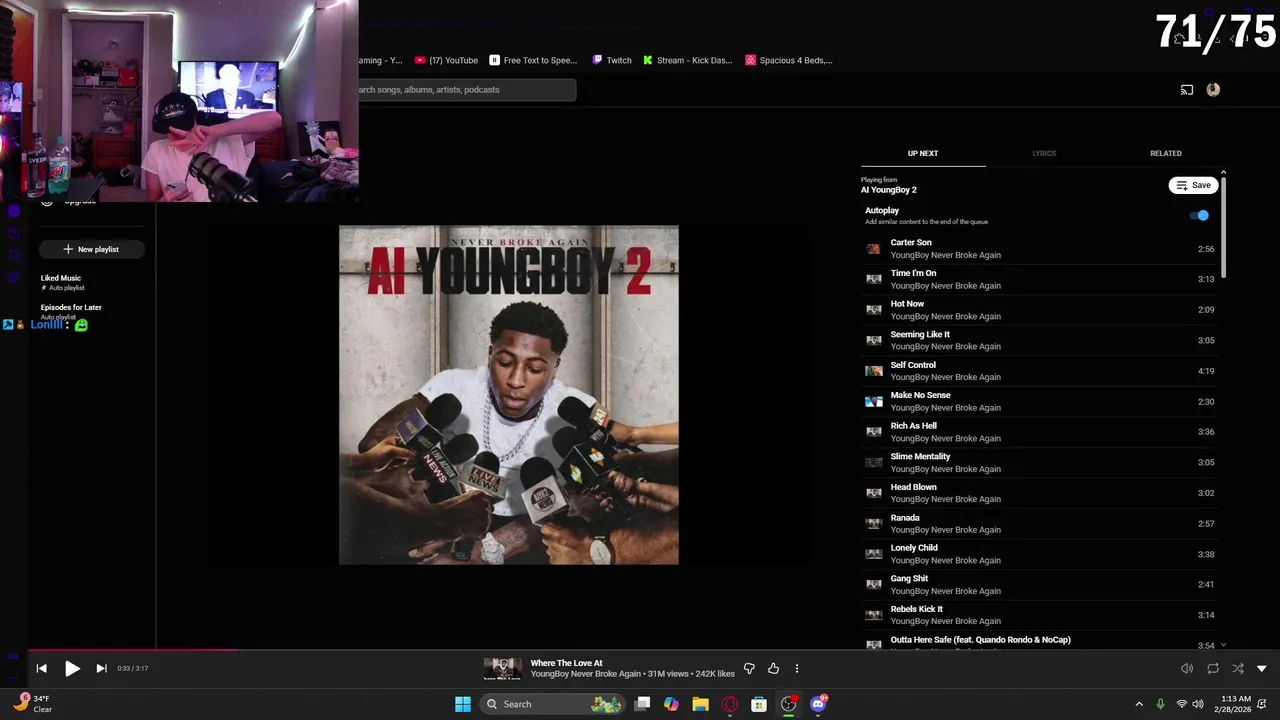This screenshot has height=720, width=1280.
Task: Open the Twitch bookmark
Action: point(612,60)
